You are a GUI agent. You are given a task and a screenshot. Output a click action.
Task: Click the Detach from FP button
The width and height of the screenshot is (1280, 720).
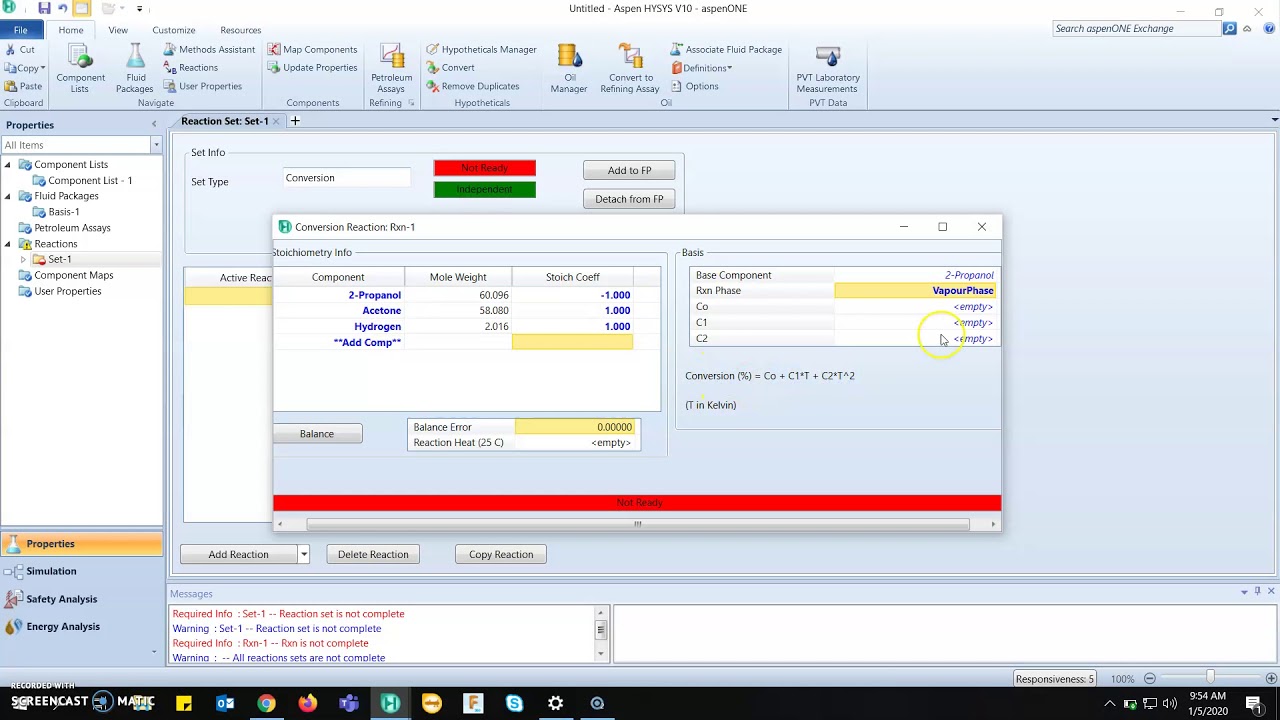tap(629, 199)
